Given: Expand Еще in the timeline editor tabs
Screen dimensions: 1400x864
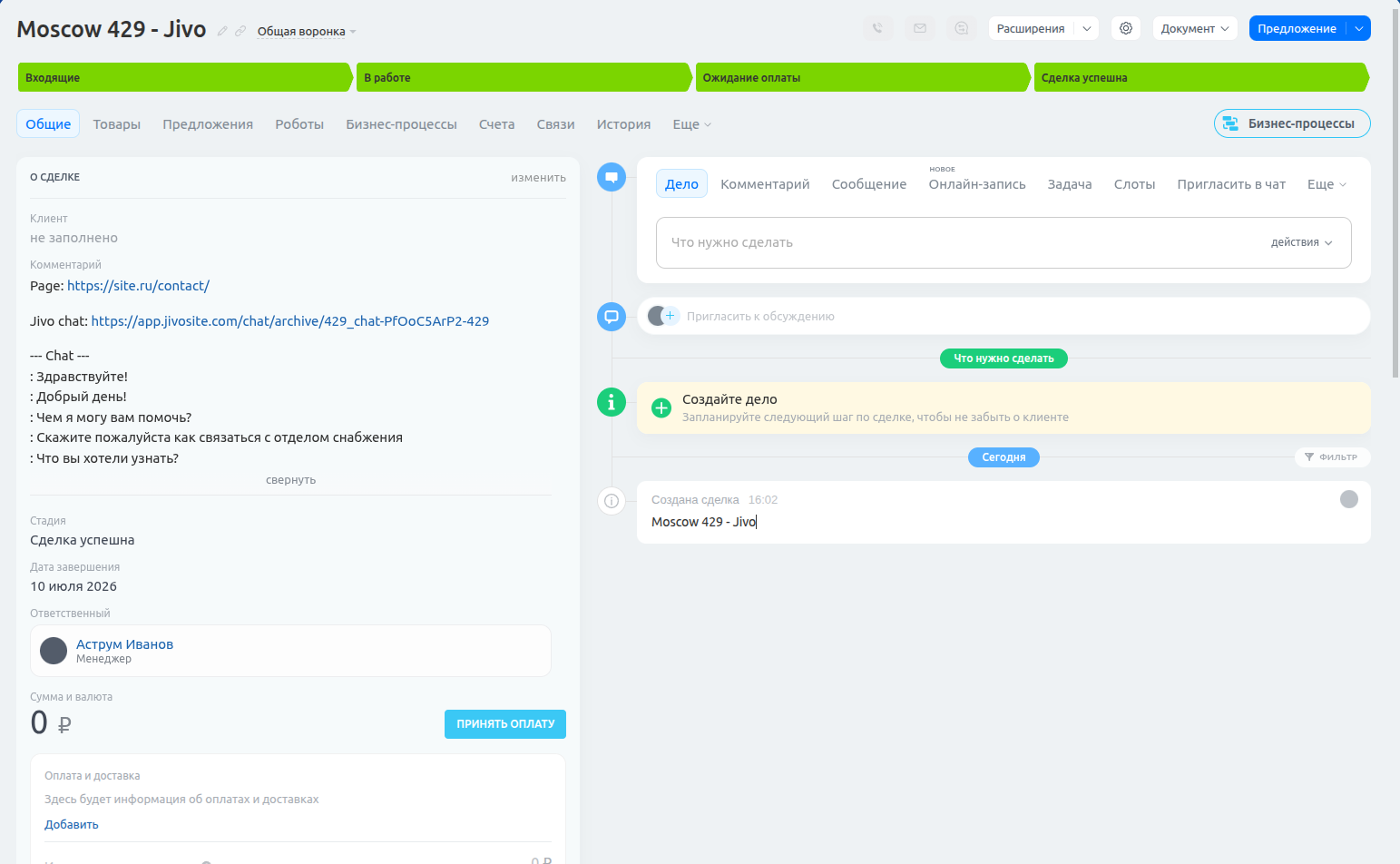Looking at the screenshot, I should 1327,184.
